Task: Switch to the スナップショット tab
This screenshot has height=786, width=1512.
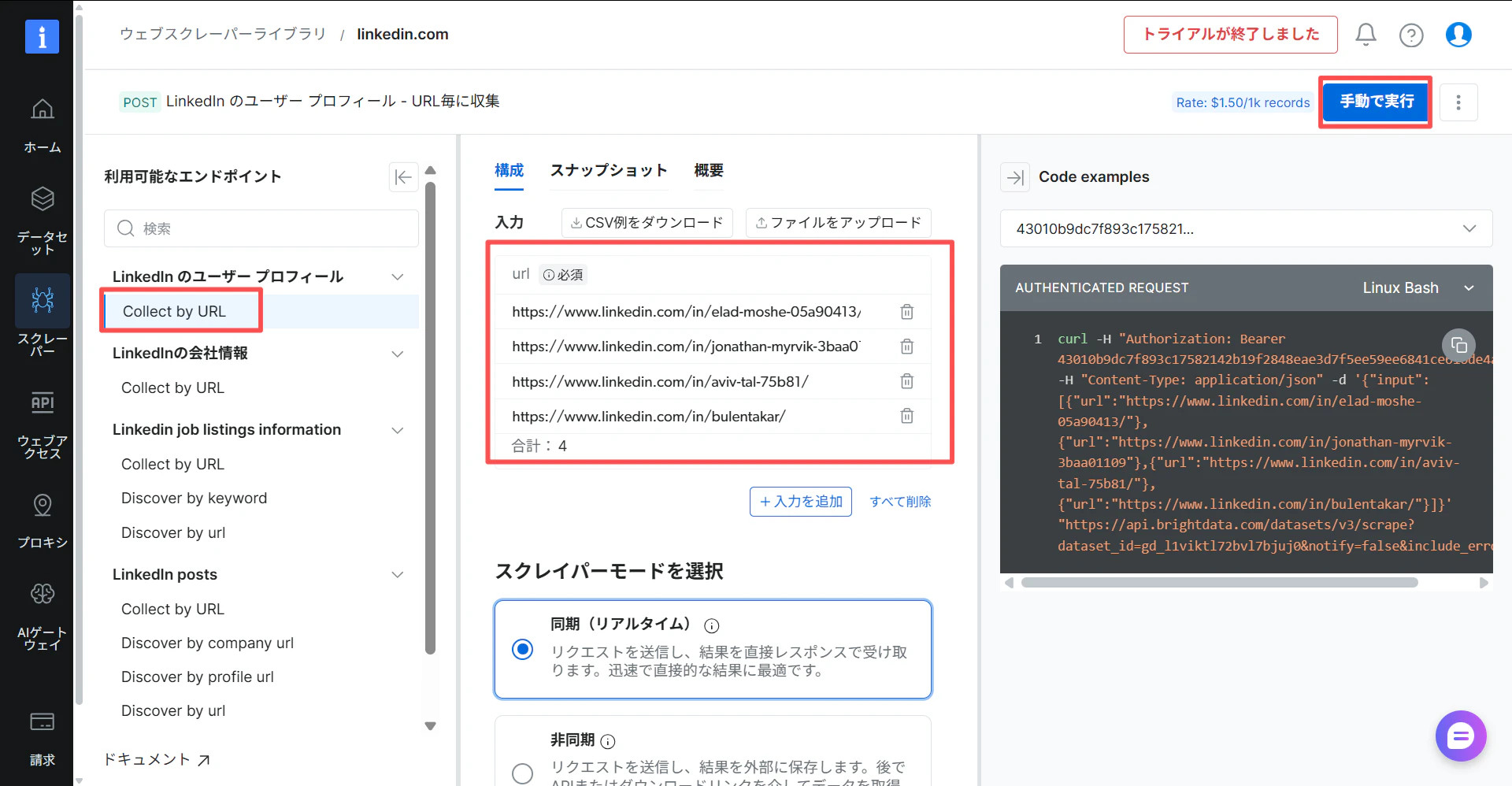Action: point(609,171)
